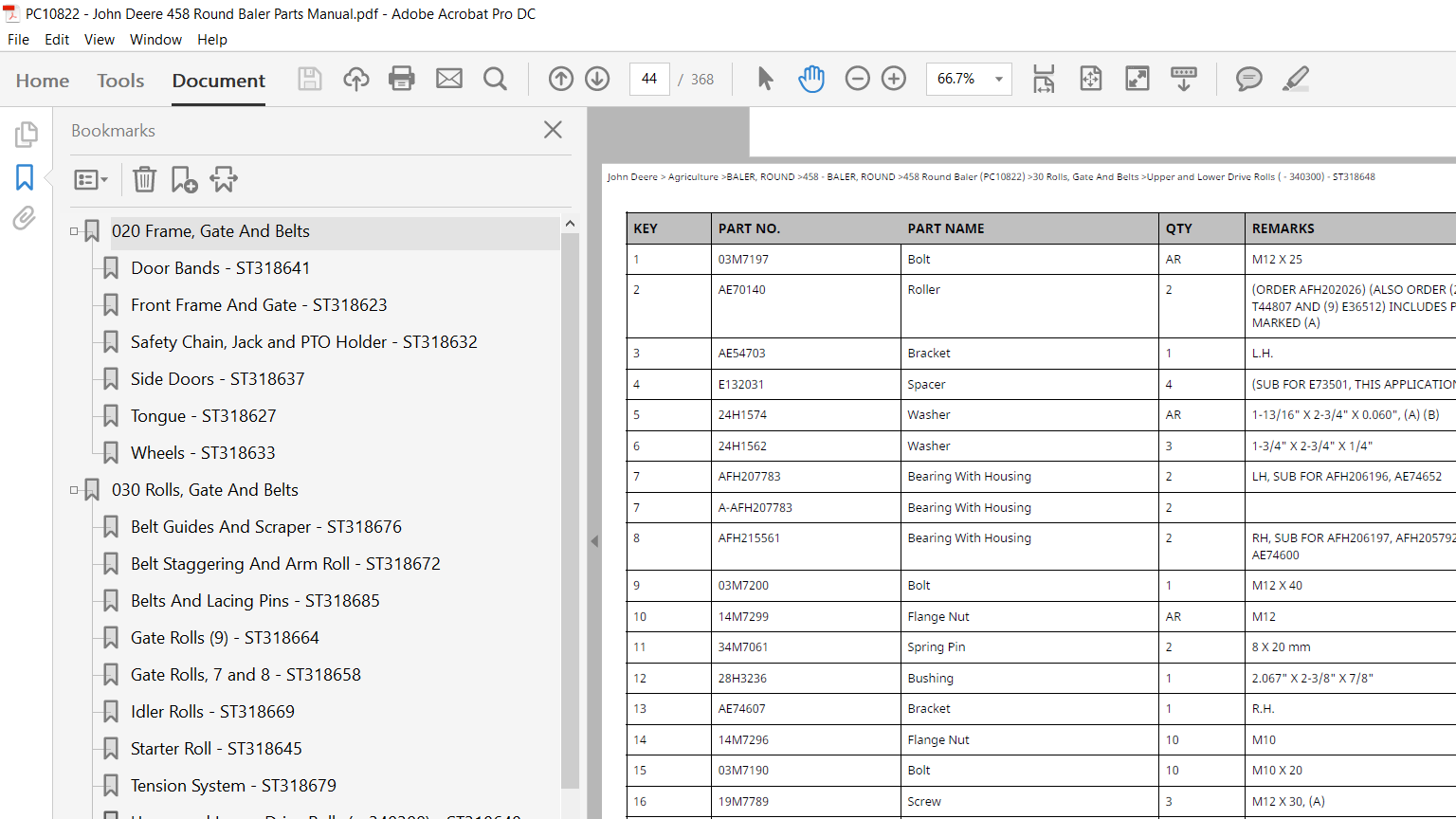The image size is (1456, 819).
Task: Open the Edit menu
Action: [x=57, y=40]
